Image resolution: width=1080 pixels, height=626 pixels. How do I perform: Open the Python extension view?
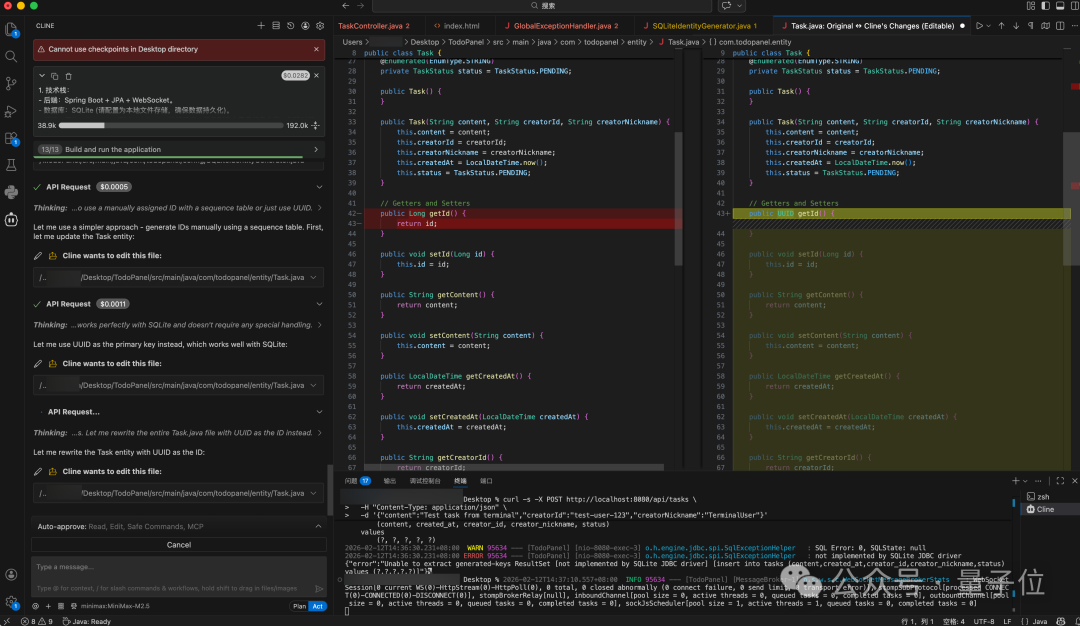pyautogui.click(x=11, y=192)
